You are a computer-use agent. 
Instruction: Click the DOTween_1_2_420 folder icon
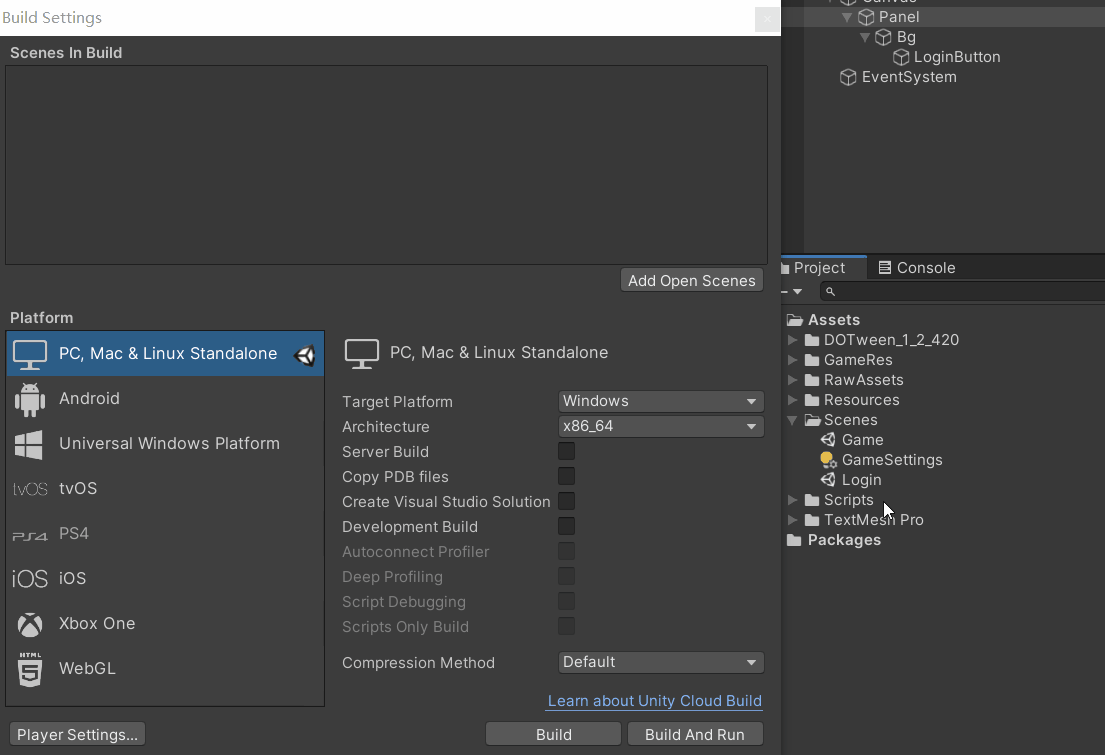[812, 340]
